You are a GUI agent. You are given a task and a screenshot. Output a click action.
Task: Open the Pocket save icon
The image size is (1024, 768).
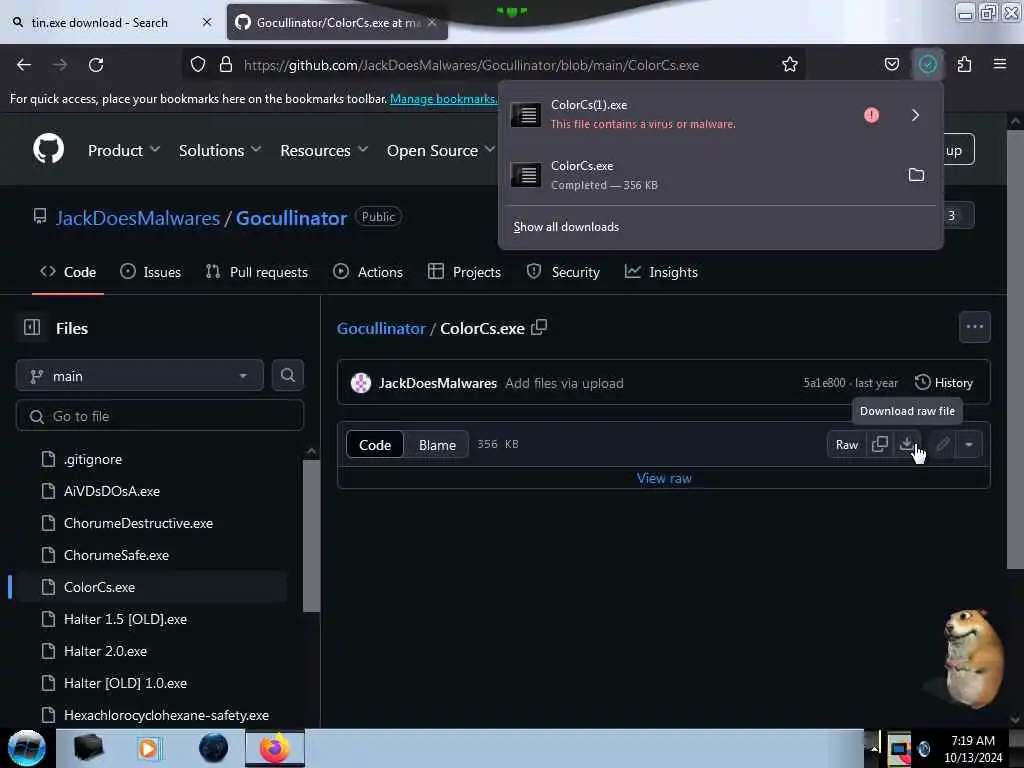(x=891, y=65)
